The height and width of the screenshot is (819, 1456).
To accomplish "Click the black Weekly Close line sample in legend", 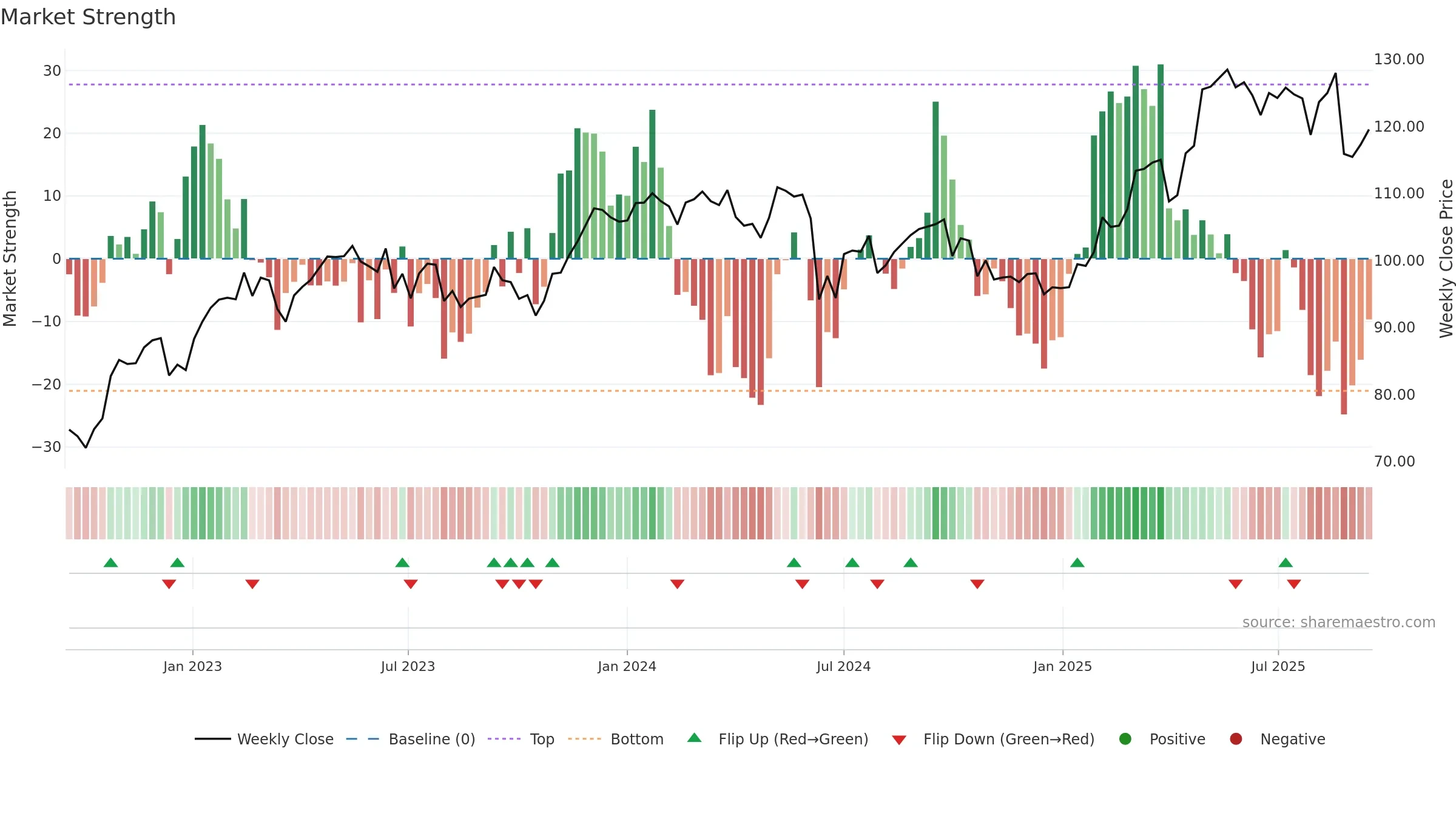I will tap(213, 739).
